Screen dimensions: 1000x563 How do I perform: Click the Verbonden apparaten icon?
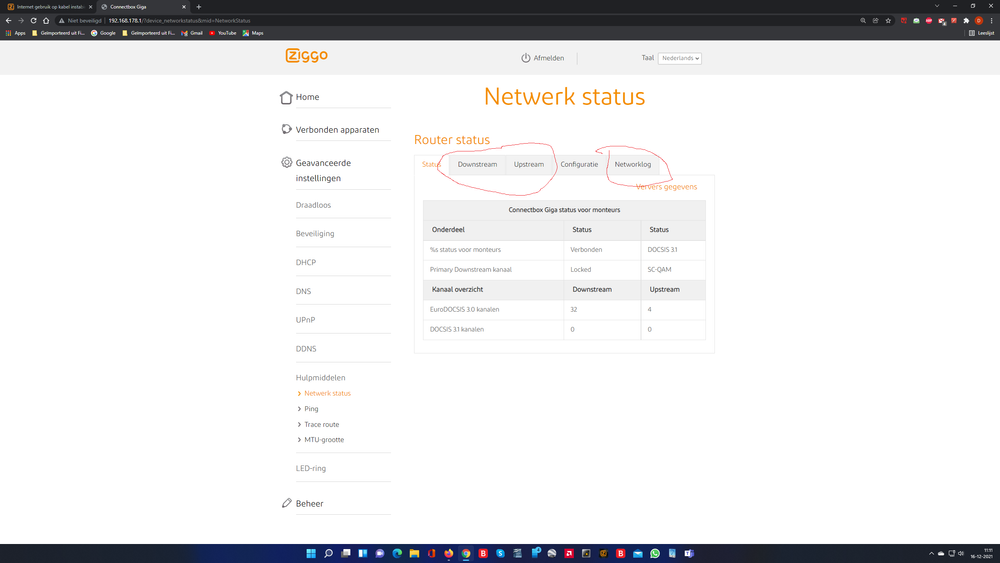pos(287,129)
